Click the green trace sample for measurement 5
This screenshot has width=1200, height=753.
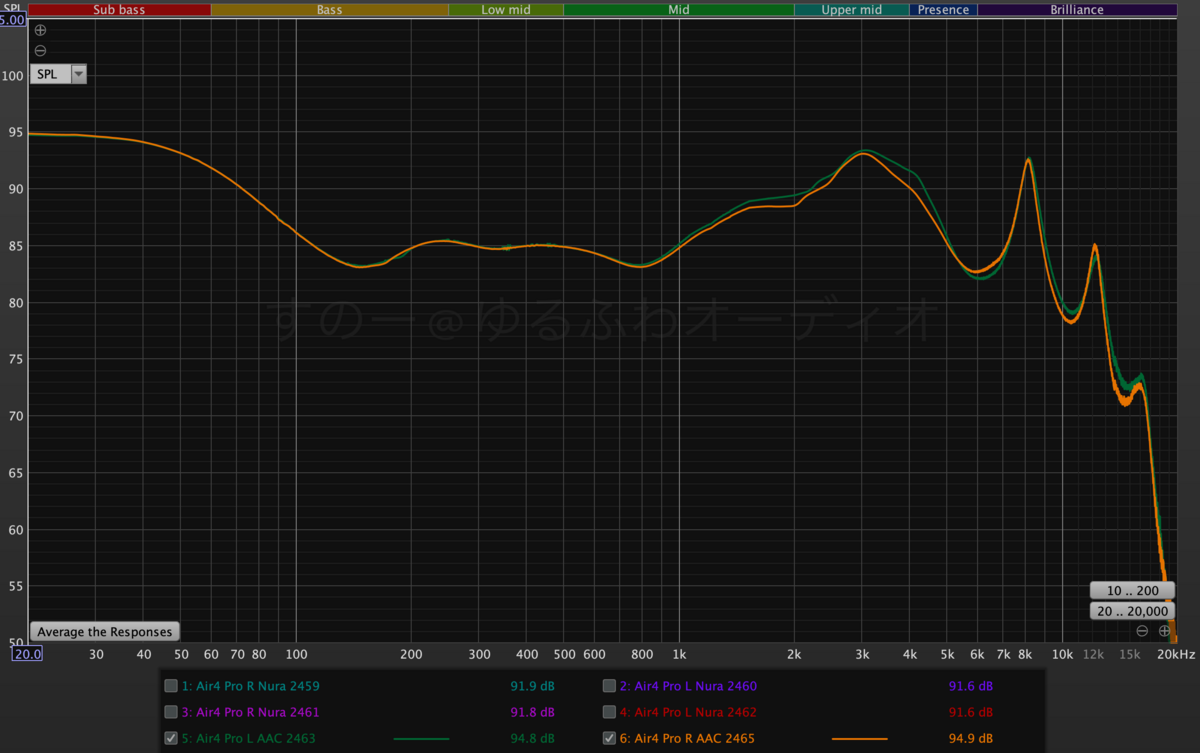click(421, 739)
